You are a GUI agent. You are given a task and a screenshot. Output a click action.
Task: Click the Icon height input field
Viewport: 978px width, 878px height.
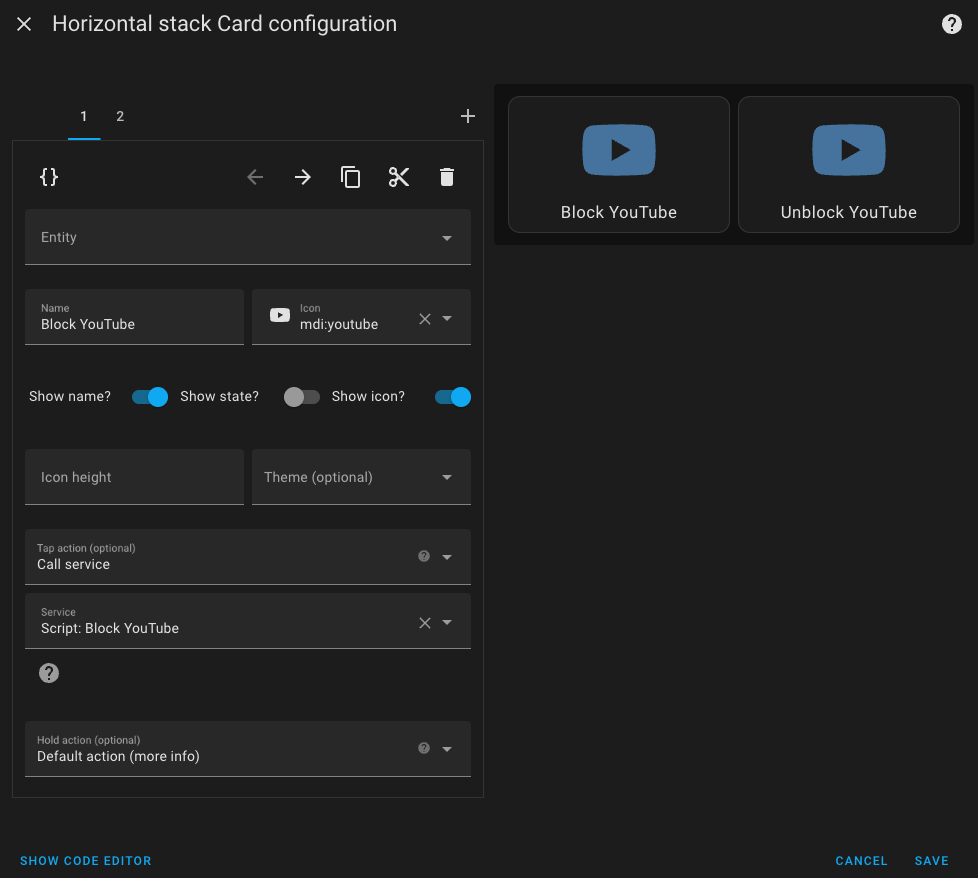point(134,477)
